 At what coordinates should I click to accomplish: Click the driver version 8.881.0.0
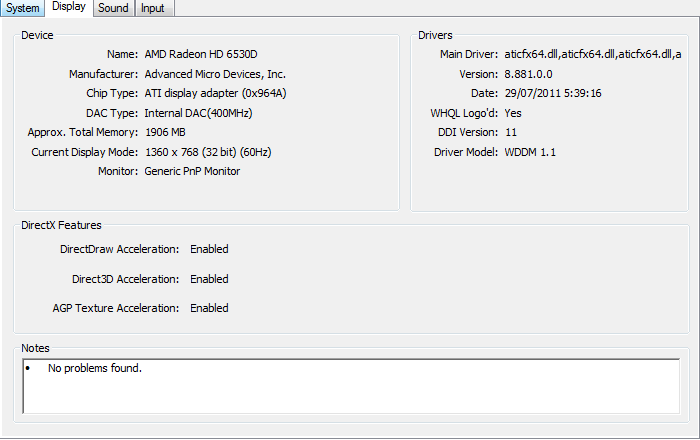[x=530, y=74]
